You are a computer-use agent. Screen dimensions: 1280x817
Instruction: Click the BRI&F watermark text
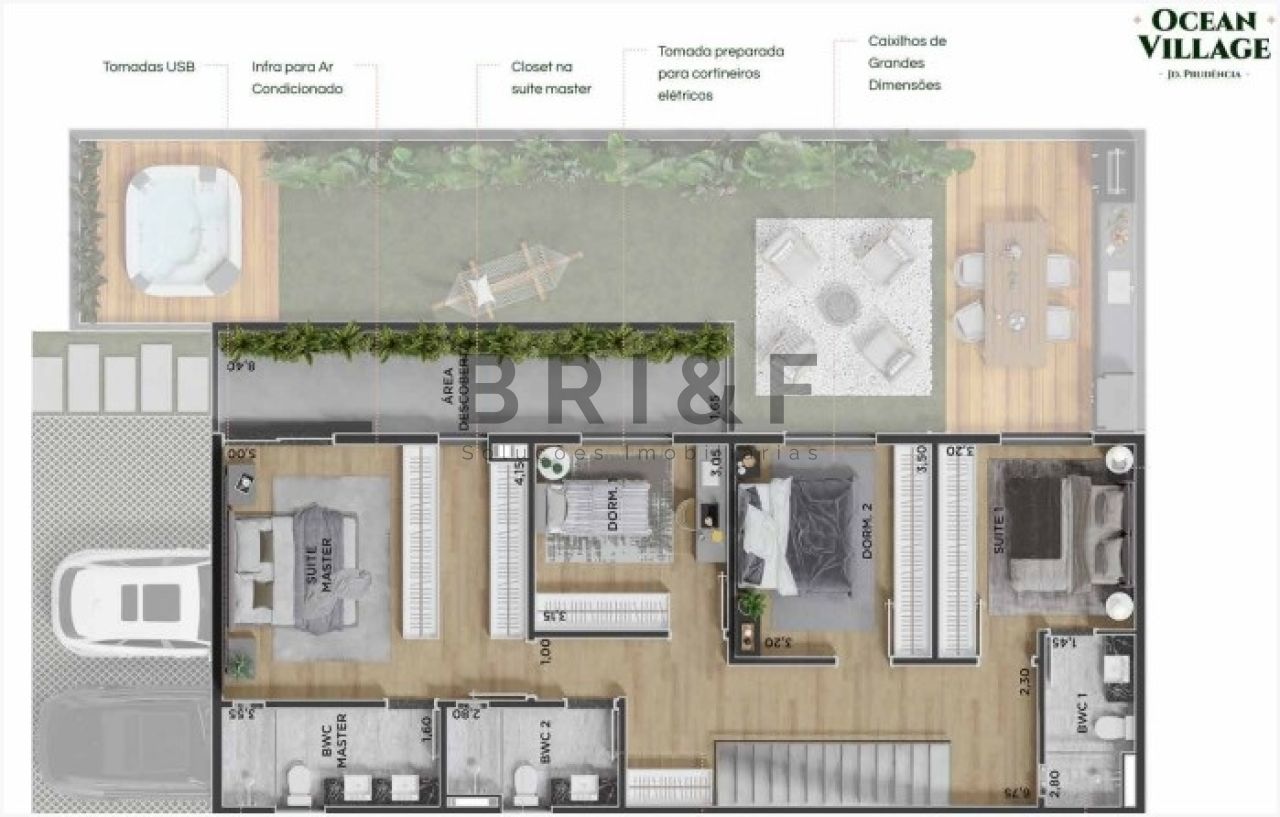(x=643, y=388)
